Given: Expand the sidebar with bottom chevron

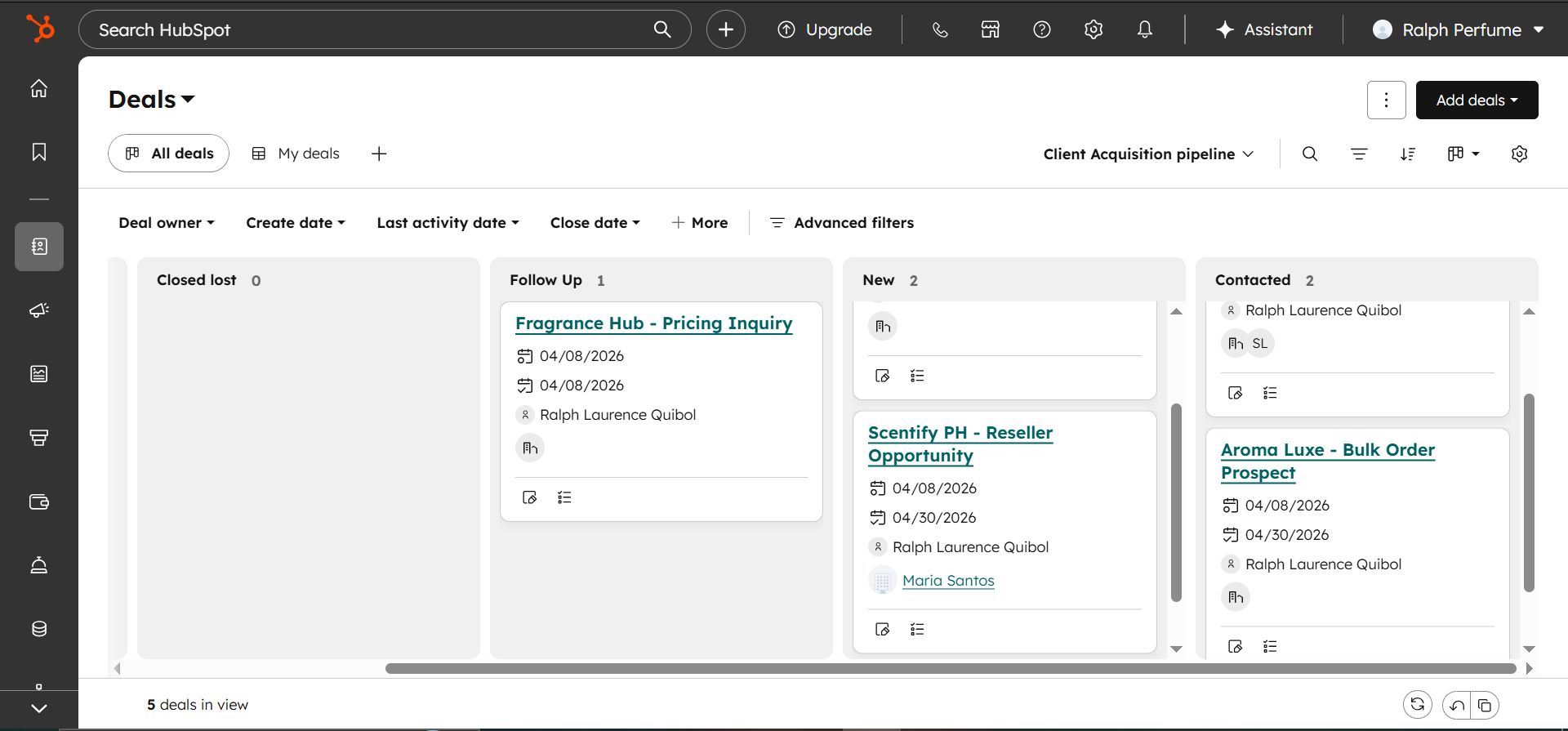Looking at the screenshot, I should click(x=39, y=708).
